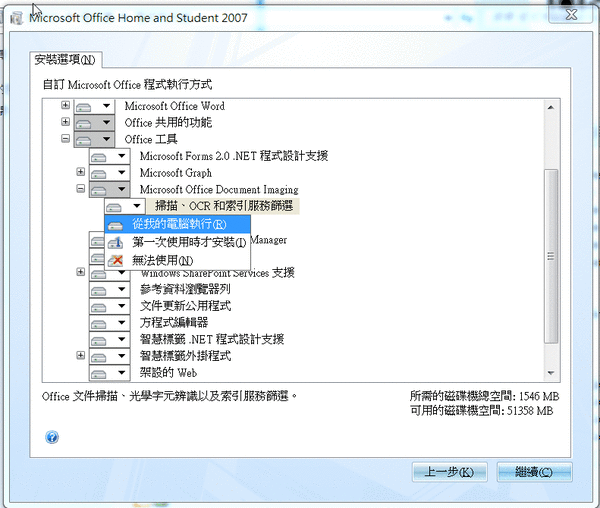Select Windows SharePoint Services 支援 row
This screenshot has height=508, width=600.
217,273
